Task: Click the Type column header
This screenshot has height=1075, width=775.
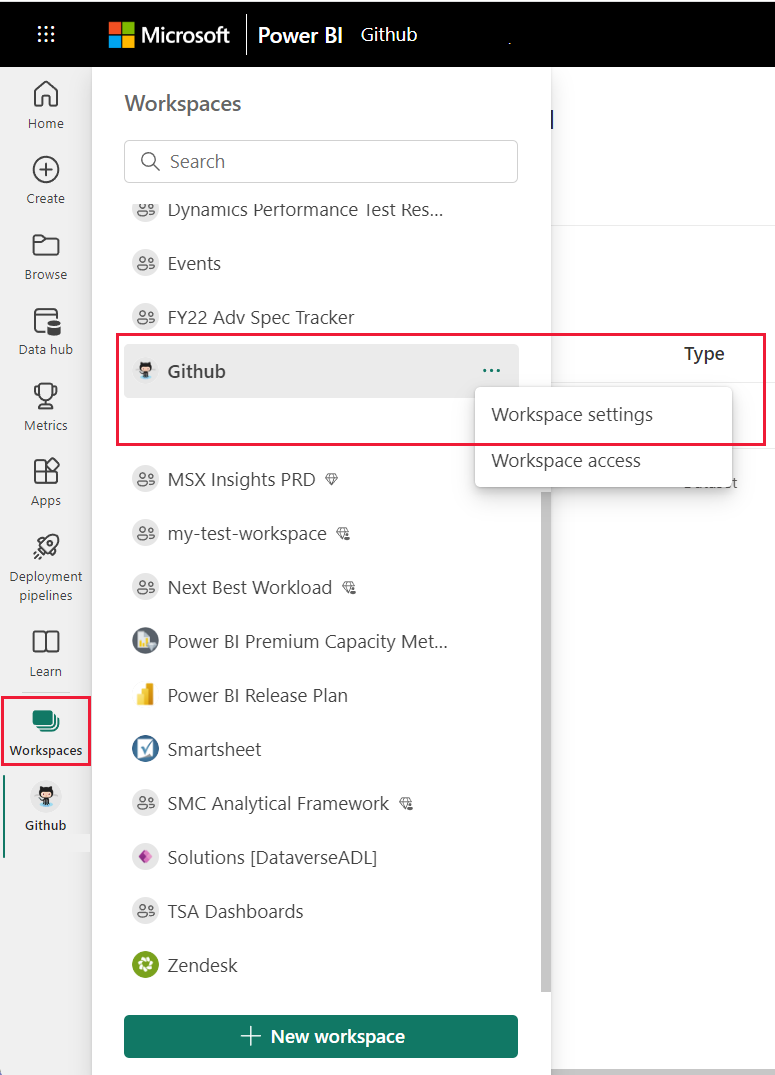Action: 704,354
